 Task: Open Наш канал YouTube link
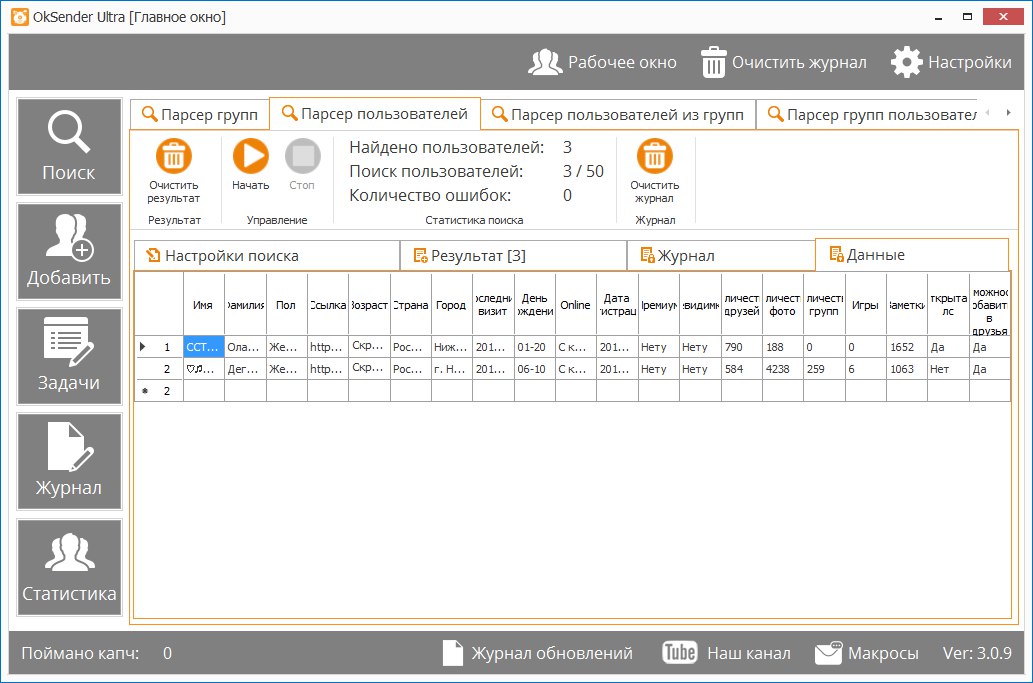tap(726, 653)
